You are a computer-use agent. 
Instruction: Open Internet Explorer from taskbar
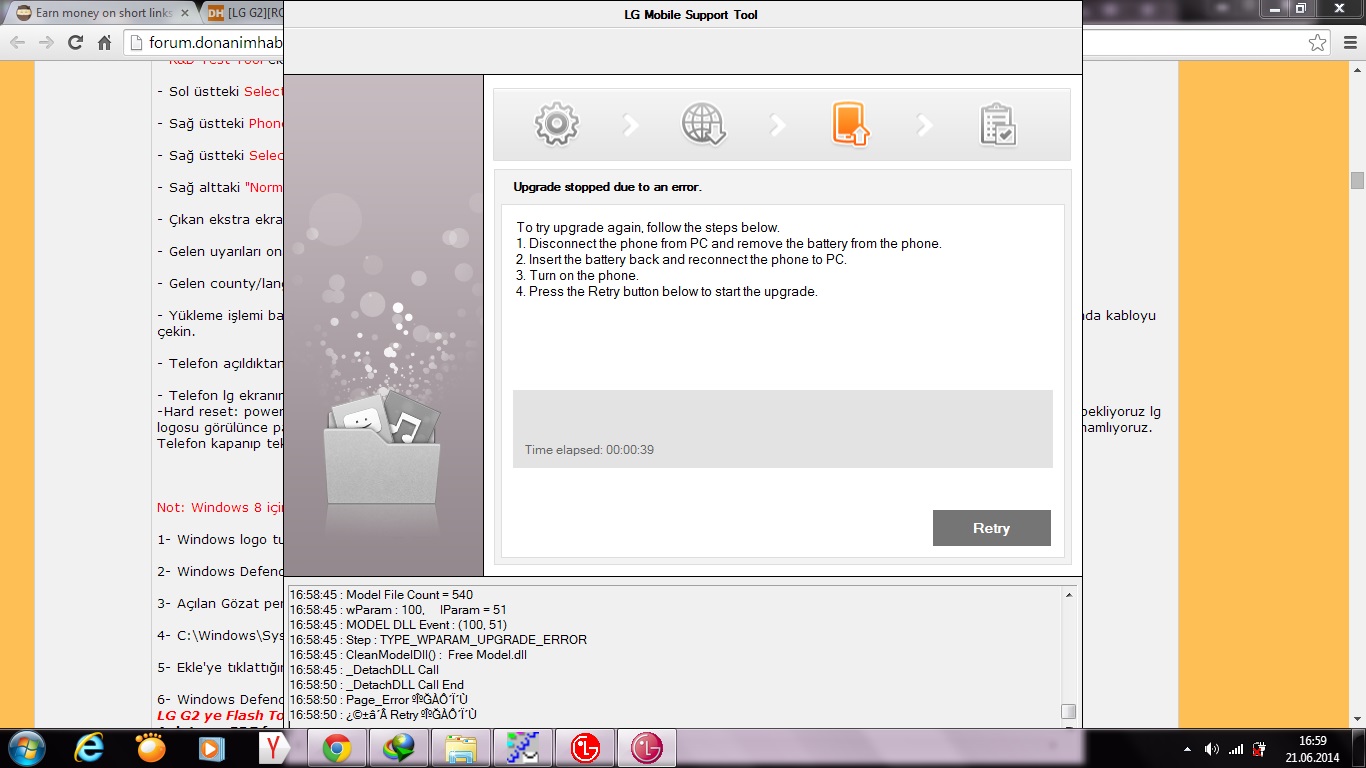tap(90, 748)
